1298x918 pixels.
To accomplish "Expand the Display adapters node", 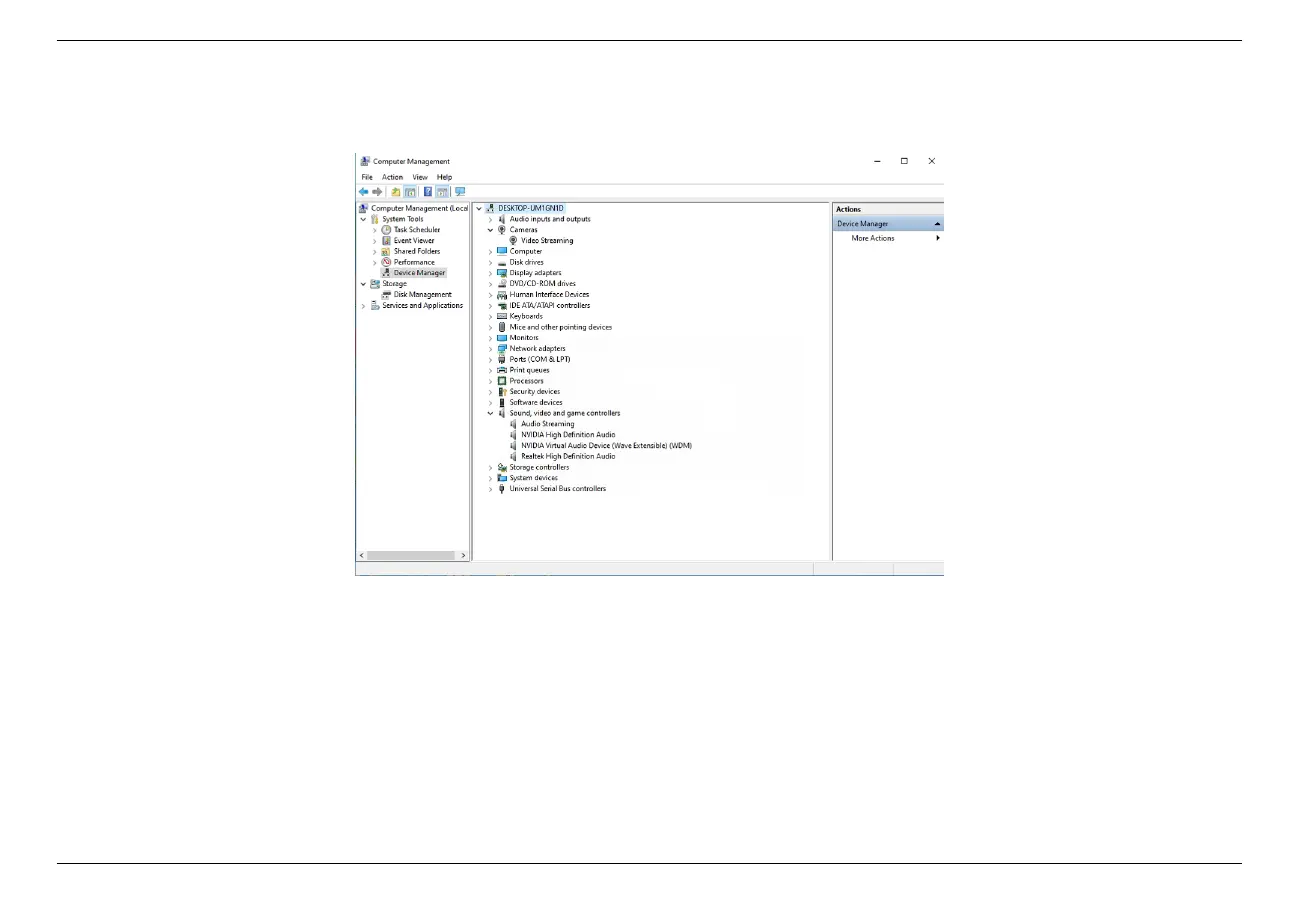I will pos(490,273).
